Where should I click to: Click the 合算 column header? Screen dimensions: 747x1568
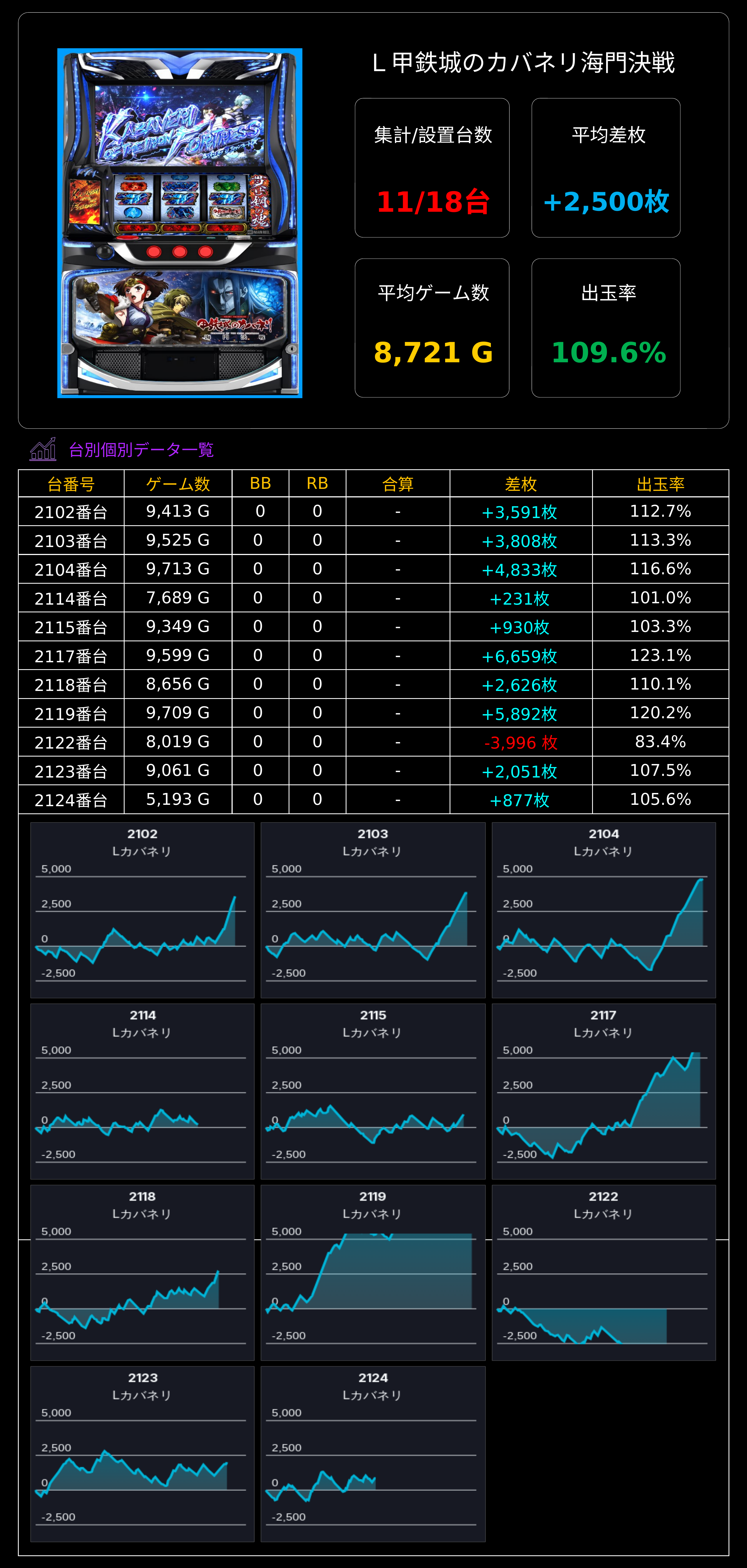[x=398, y=484]
